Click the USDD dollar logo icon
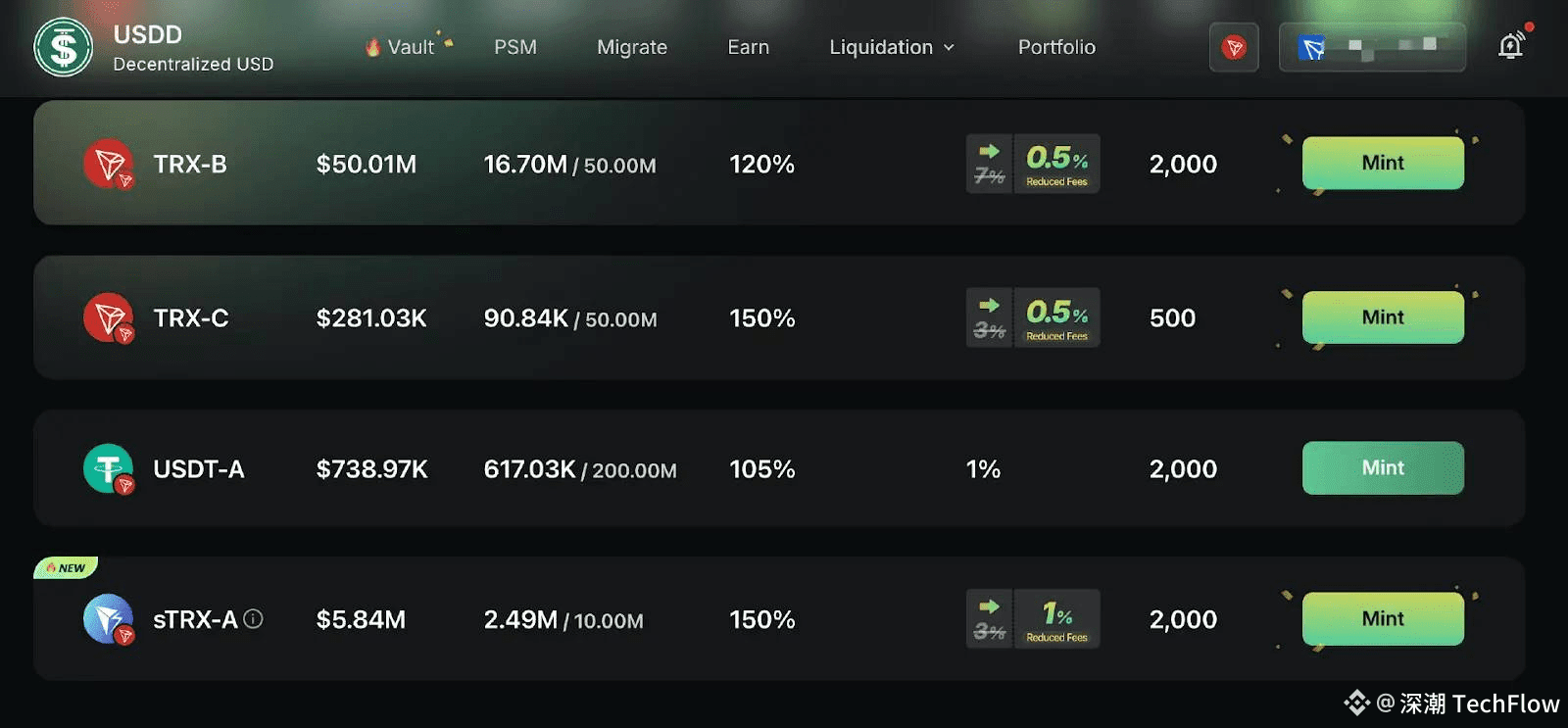1568x728 pixels. [63, 47]
